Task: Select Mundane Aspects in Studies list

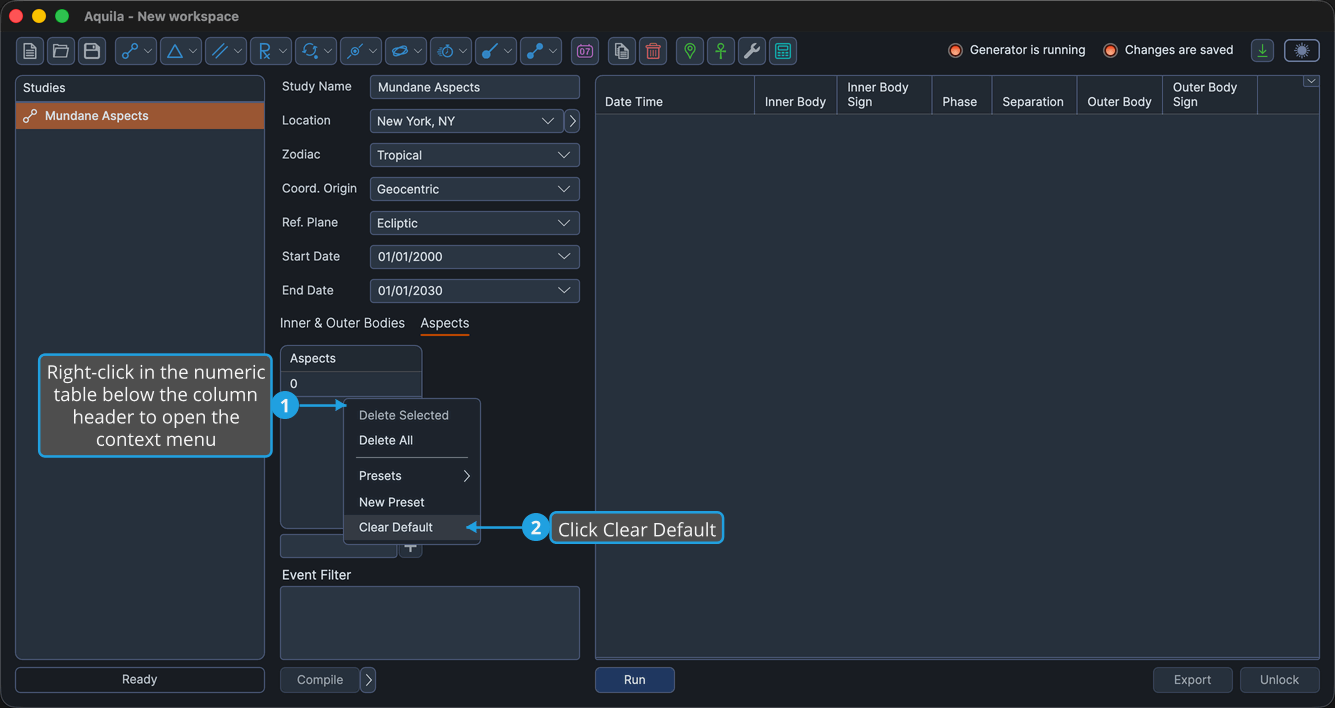Action: pyautogui.click(x=140, y=116)
